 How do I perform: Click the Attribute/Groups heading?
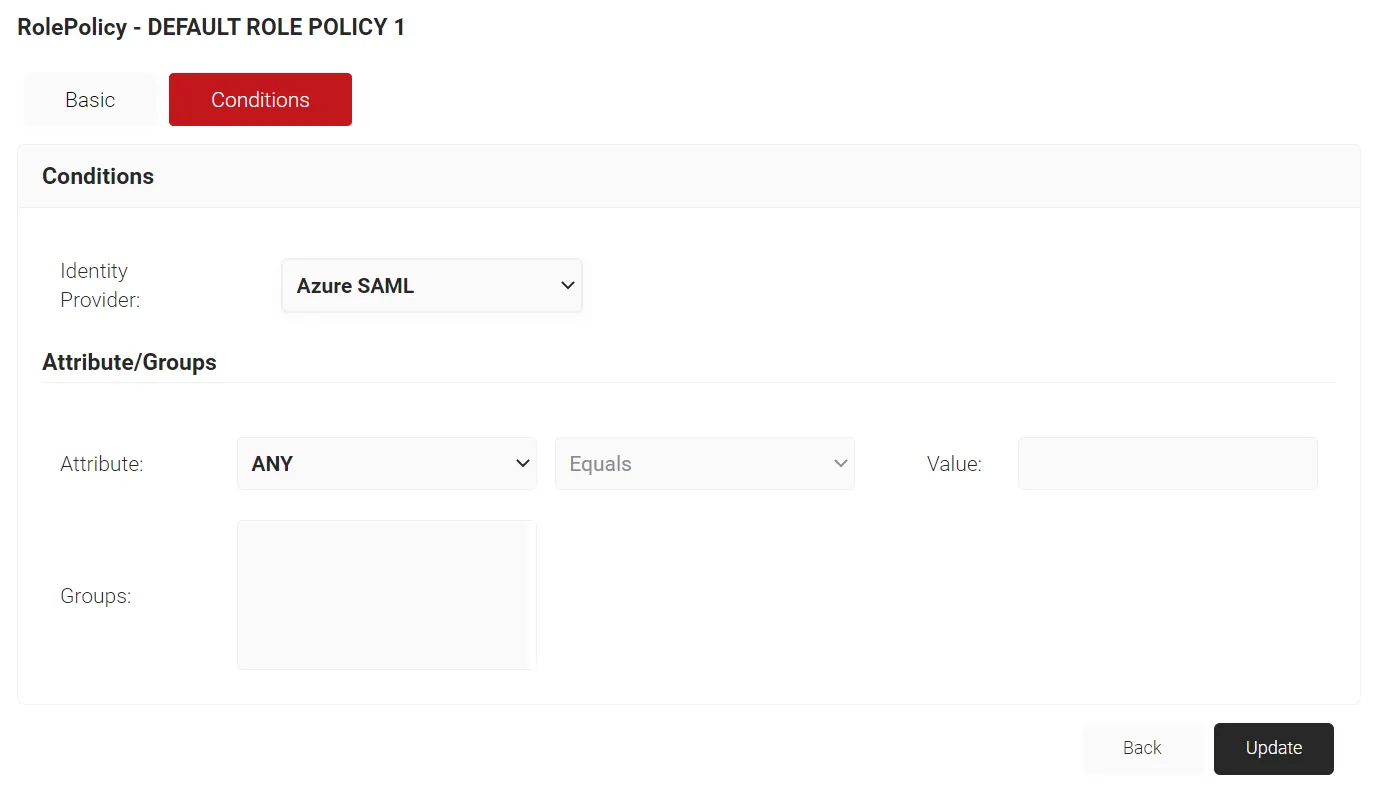[x=129, y=362]
